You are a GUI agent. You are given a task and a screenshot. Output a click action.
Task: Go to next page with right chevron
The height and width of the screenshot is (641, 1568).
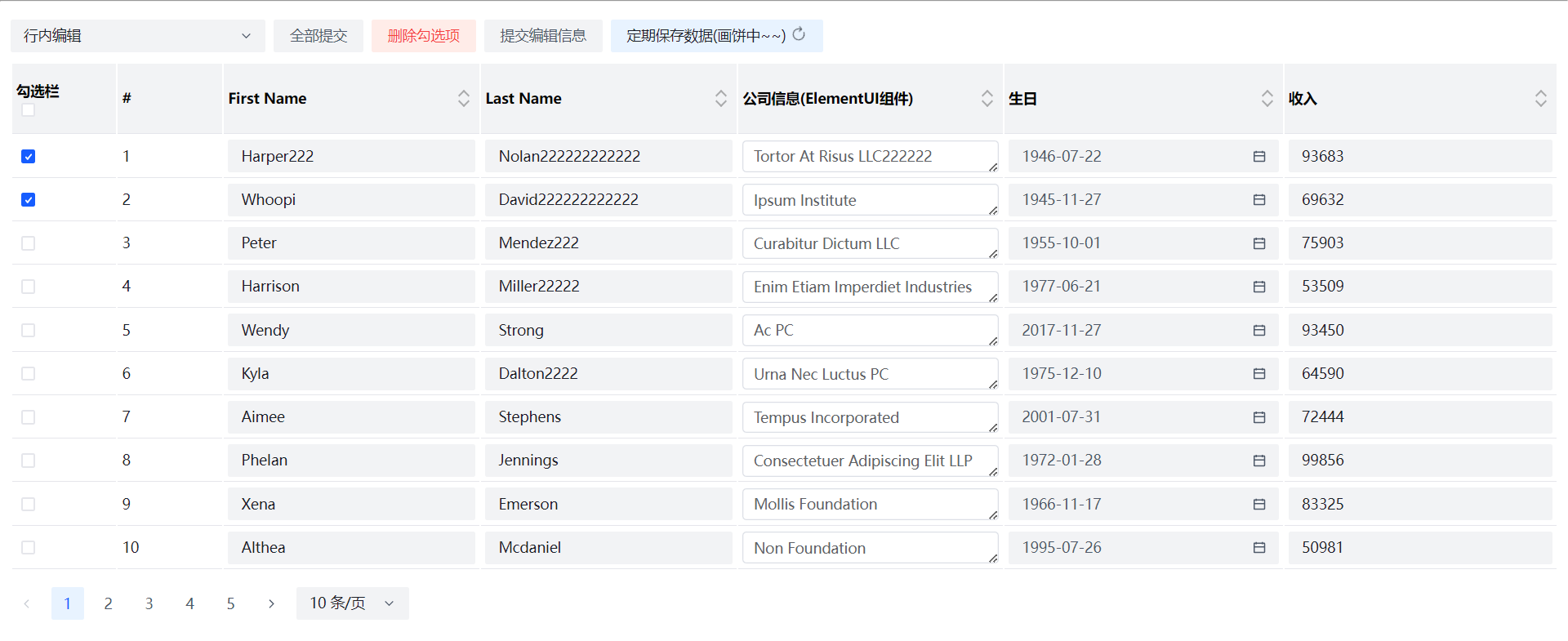[x=271, y=603]
